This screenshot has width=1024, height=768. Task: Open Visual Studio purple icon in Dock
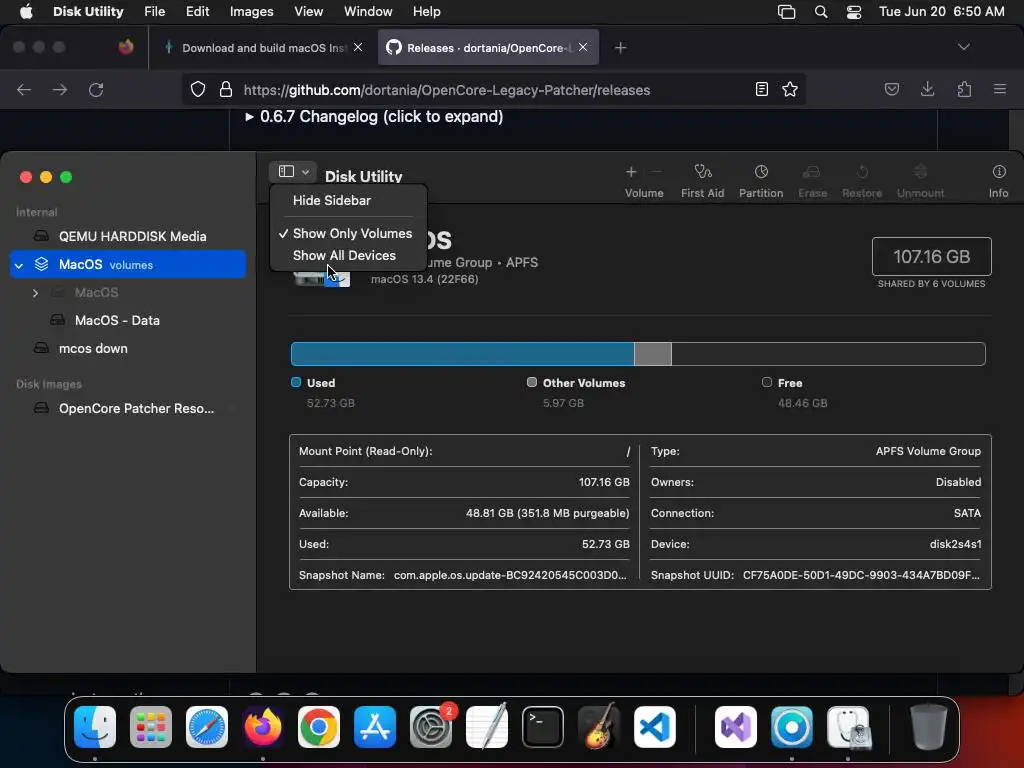(x=736, y=727)
